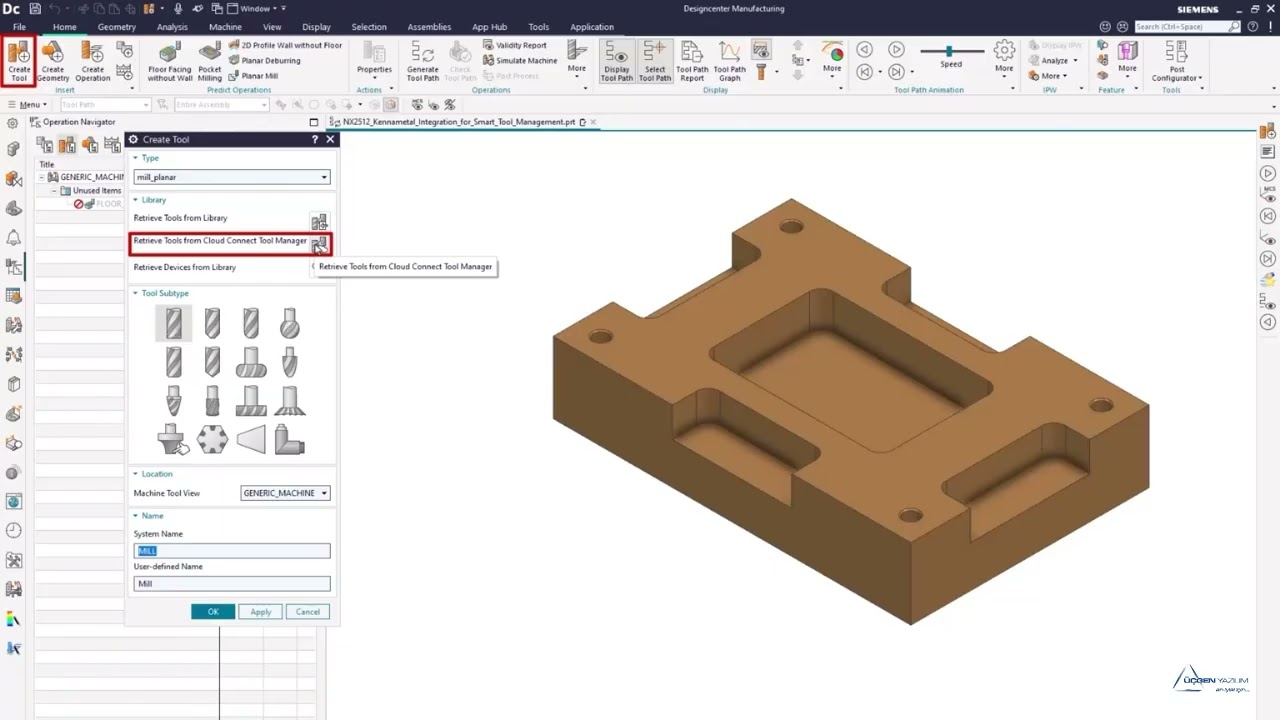Click Create Tool dialog help icon
This screenshot has width=1280, height=720.
315,139
